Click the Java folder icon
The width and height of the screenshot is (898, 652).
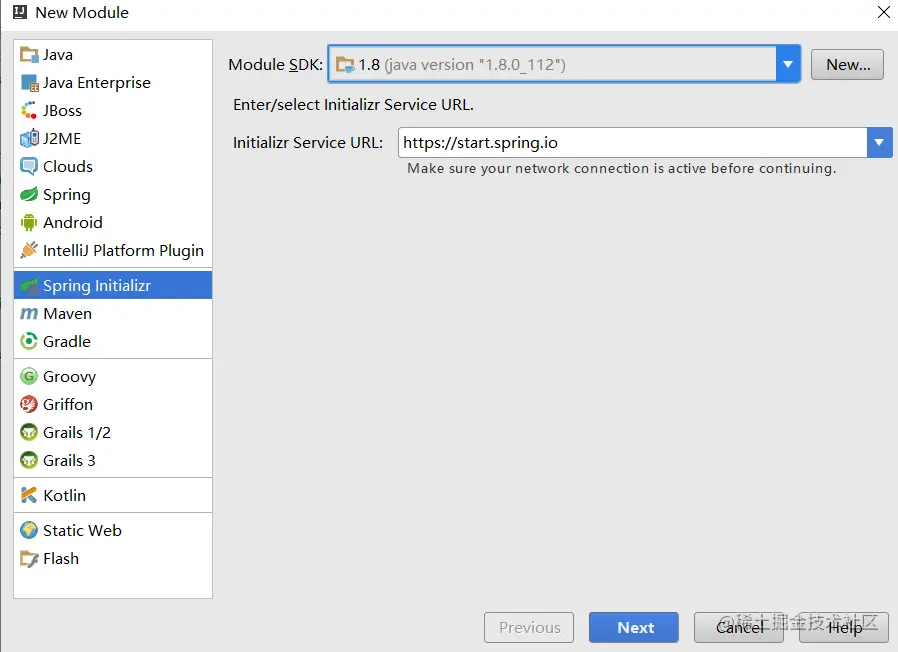tap(29, 55)
